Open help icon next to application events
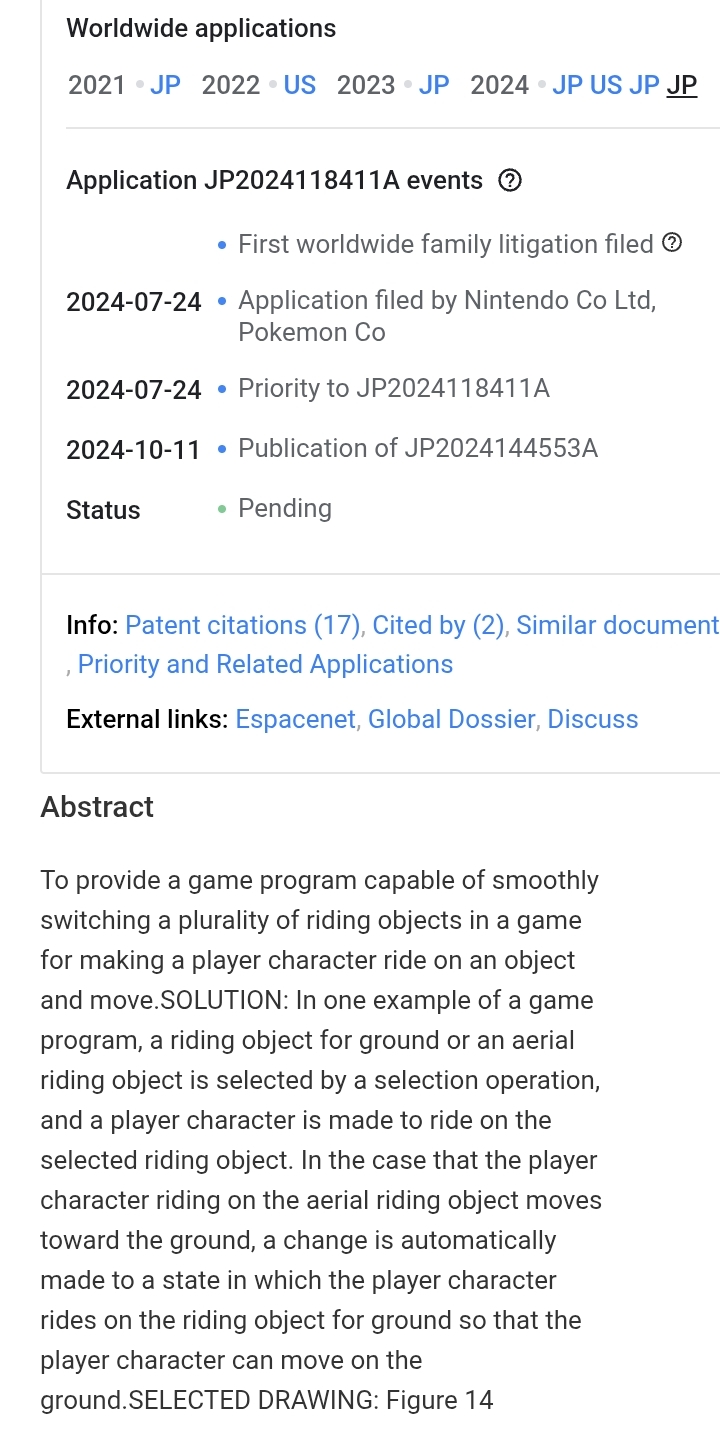The image size is (720, 1434). tap(510, 181)
